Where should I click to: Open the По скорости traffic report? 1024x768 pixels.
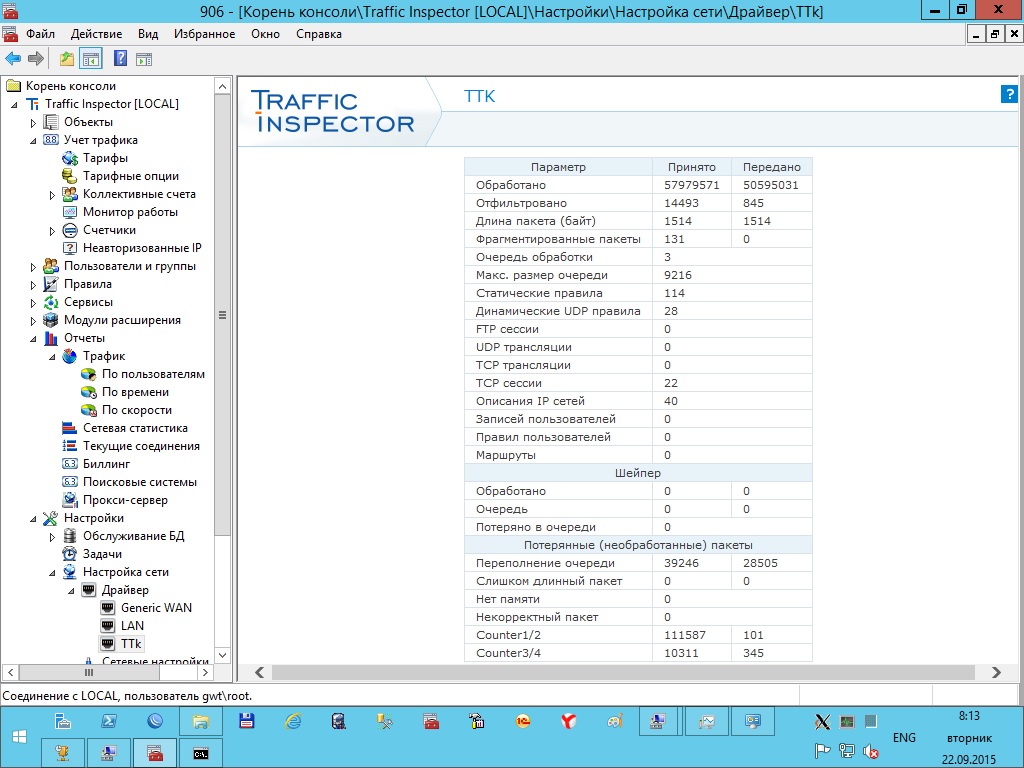coord(136,410)
